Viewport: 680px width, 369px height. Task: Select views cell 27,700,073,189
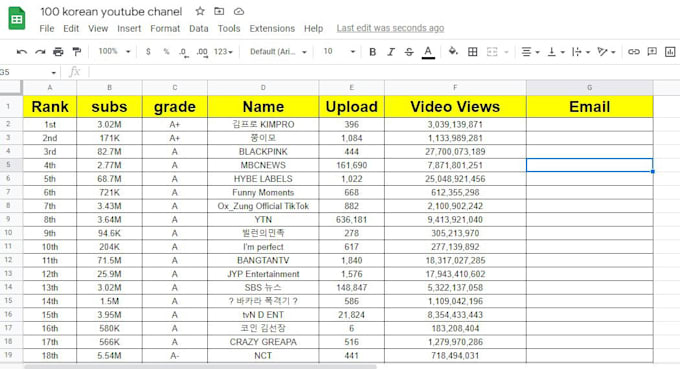tap(455, 152)
